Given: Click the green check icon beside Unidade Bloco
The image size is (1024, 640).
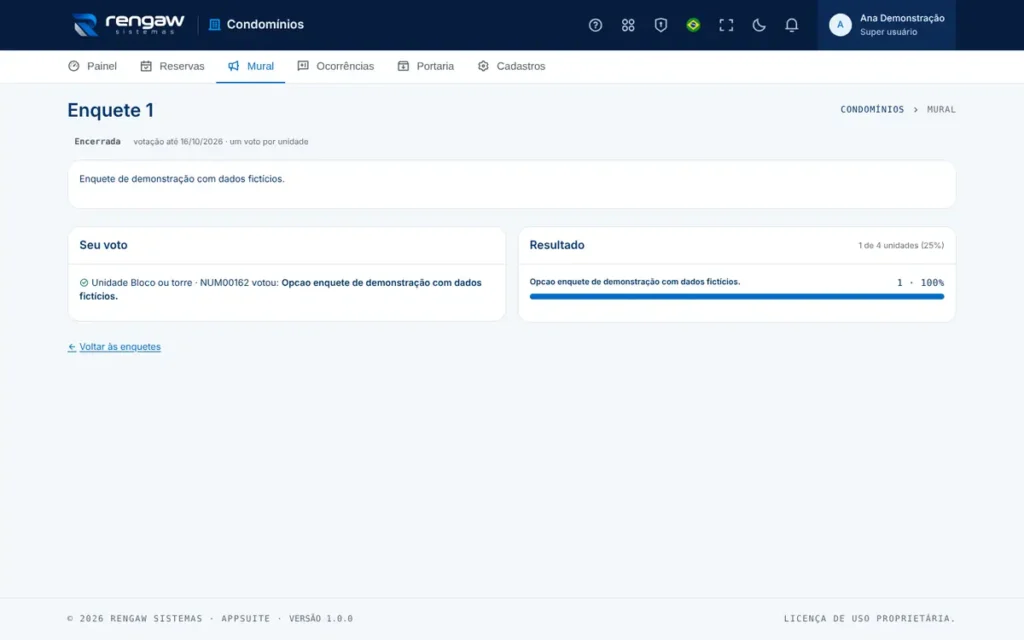Looking at the screenshot, I should click(x=84, y=283).
